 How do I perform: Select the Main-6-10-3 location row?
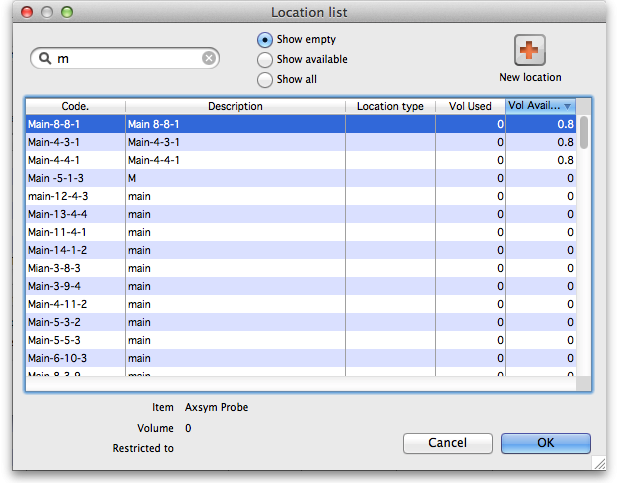[200, 358]
